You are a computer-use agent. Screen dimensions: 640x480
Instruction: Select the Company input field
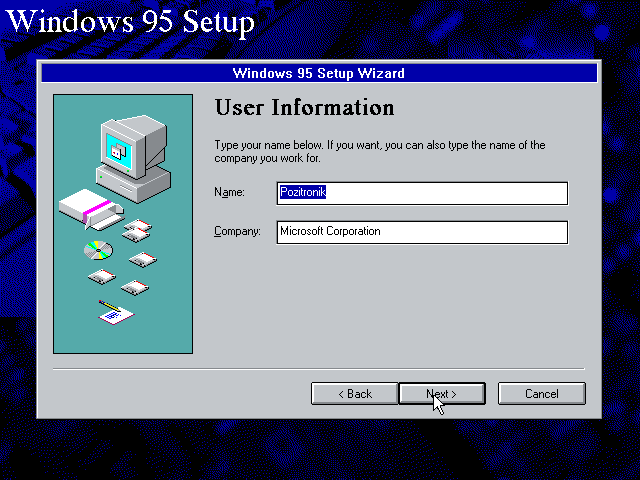click(x=422, y=232)
